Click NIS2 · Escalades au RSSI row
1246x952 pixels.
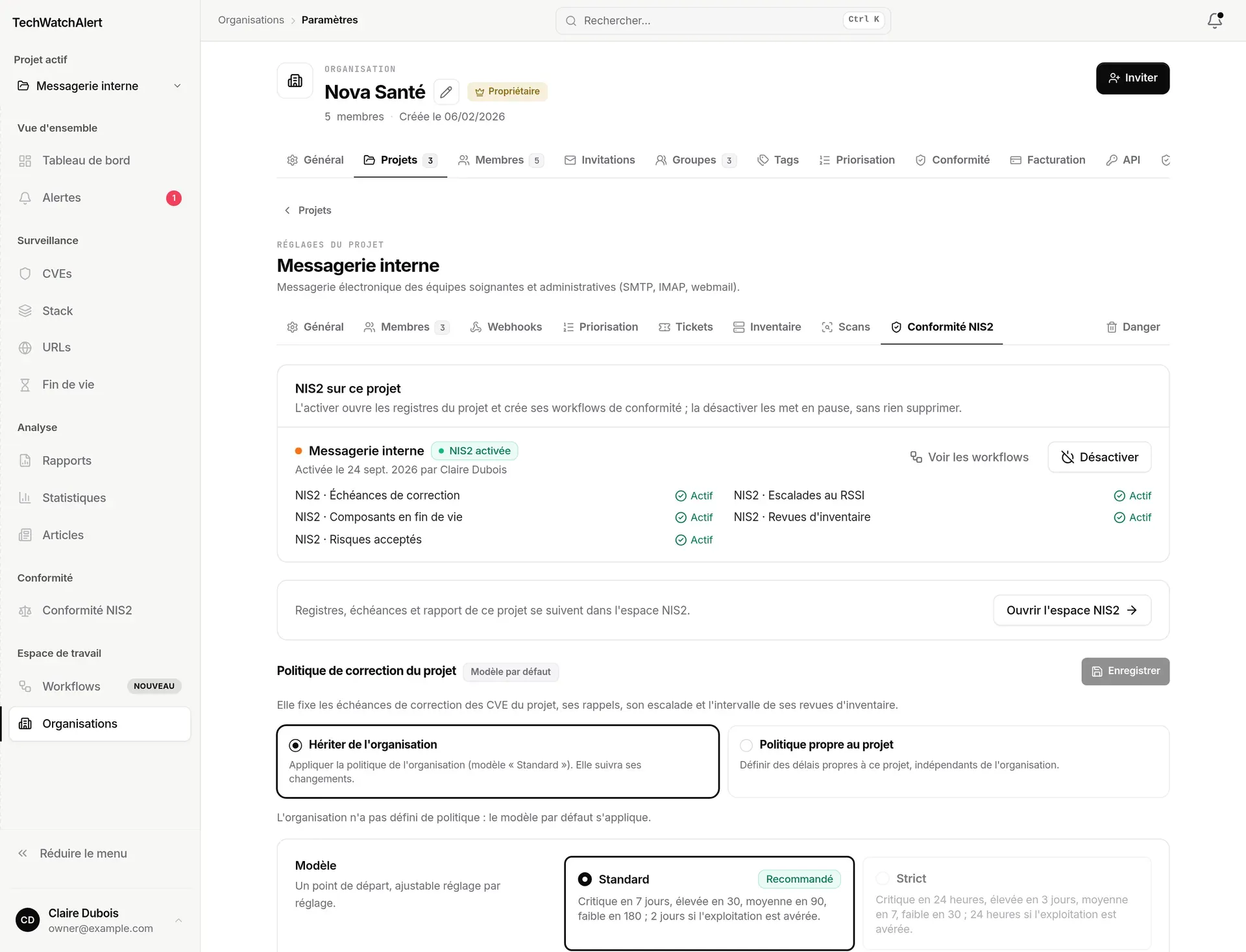(942, 496)
